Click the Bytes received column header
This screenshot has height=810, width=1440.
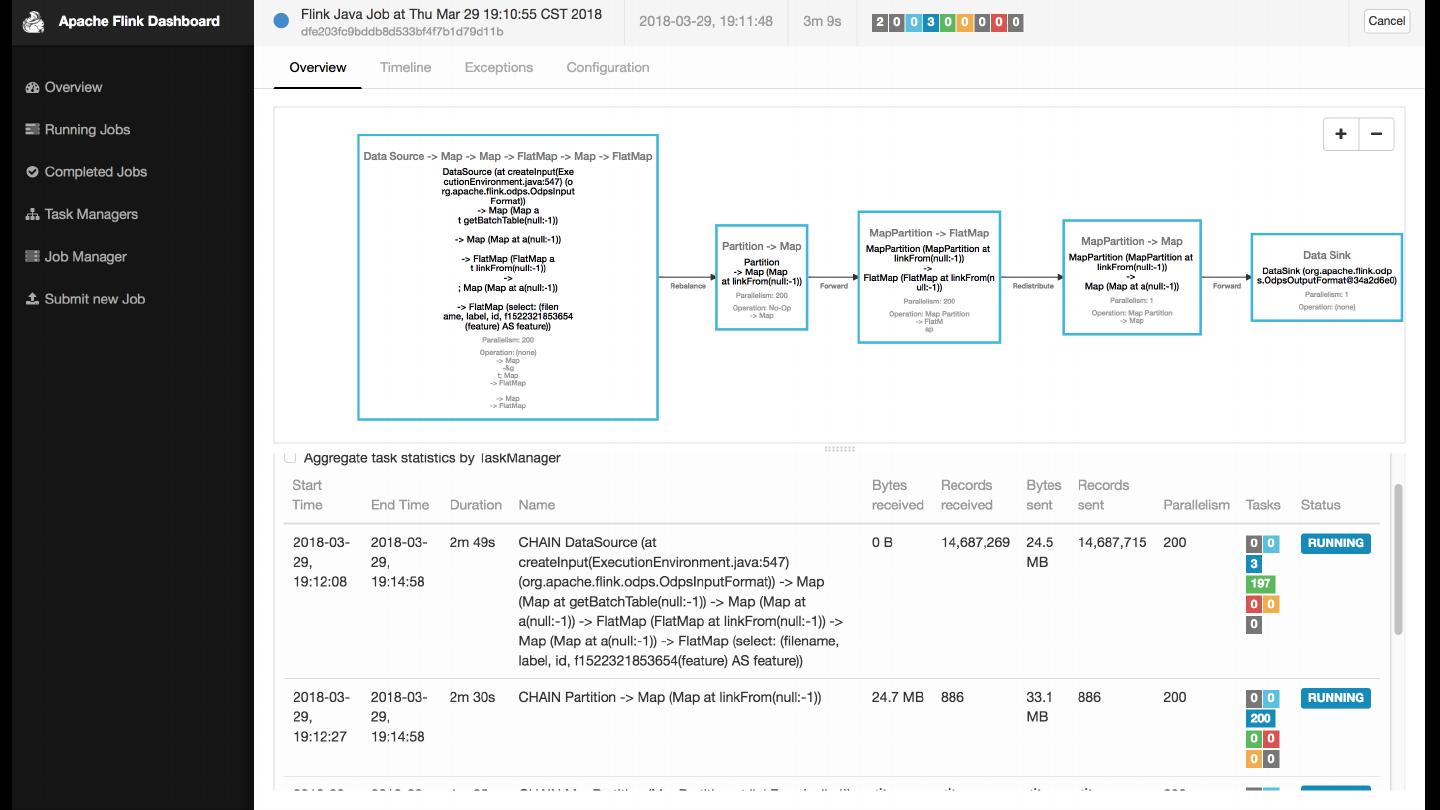(x=898, y=495)
